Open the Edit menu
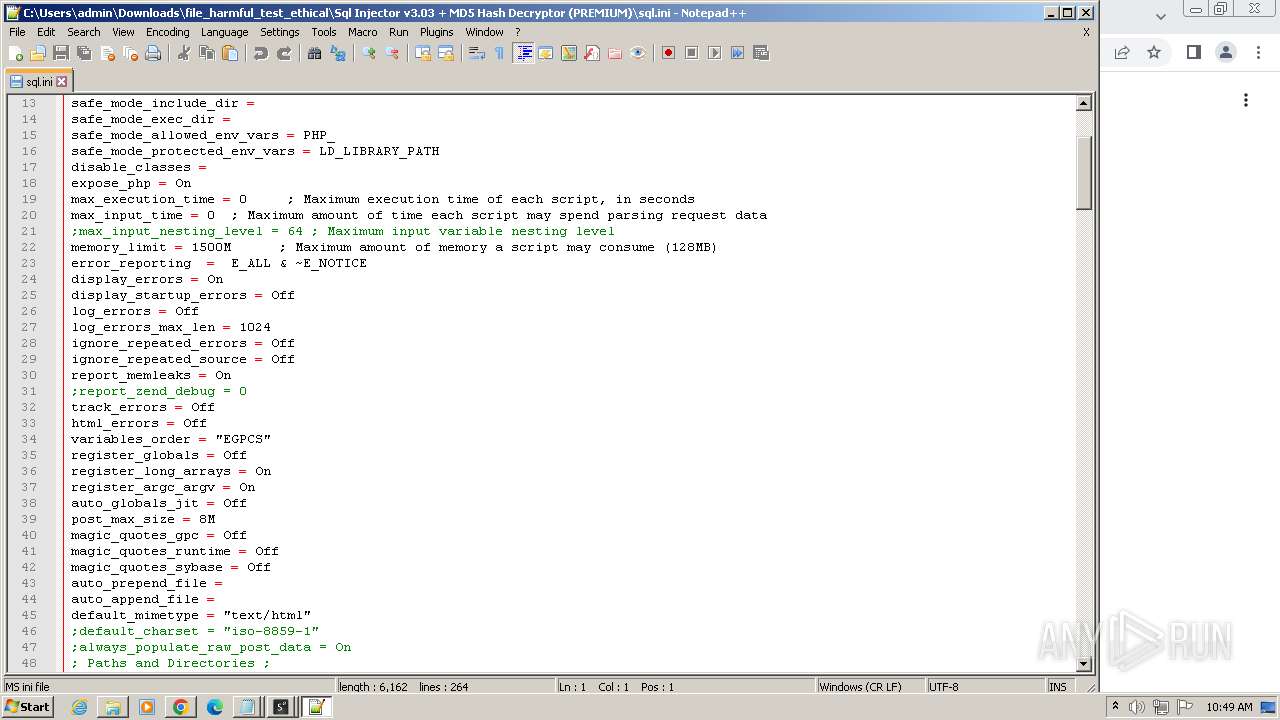Image resolution: width=1280 pixels, height=720 pixels. pos(46,32)
